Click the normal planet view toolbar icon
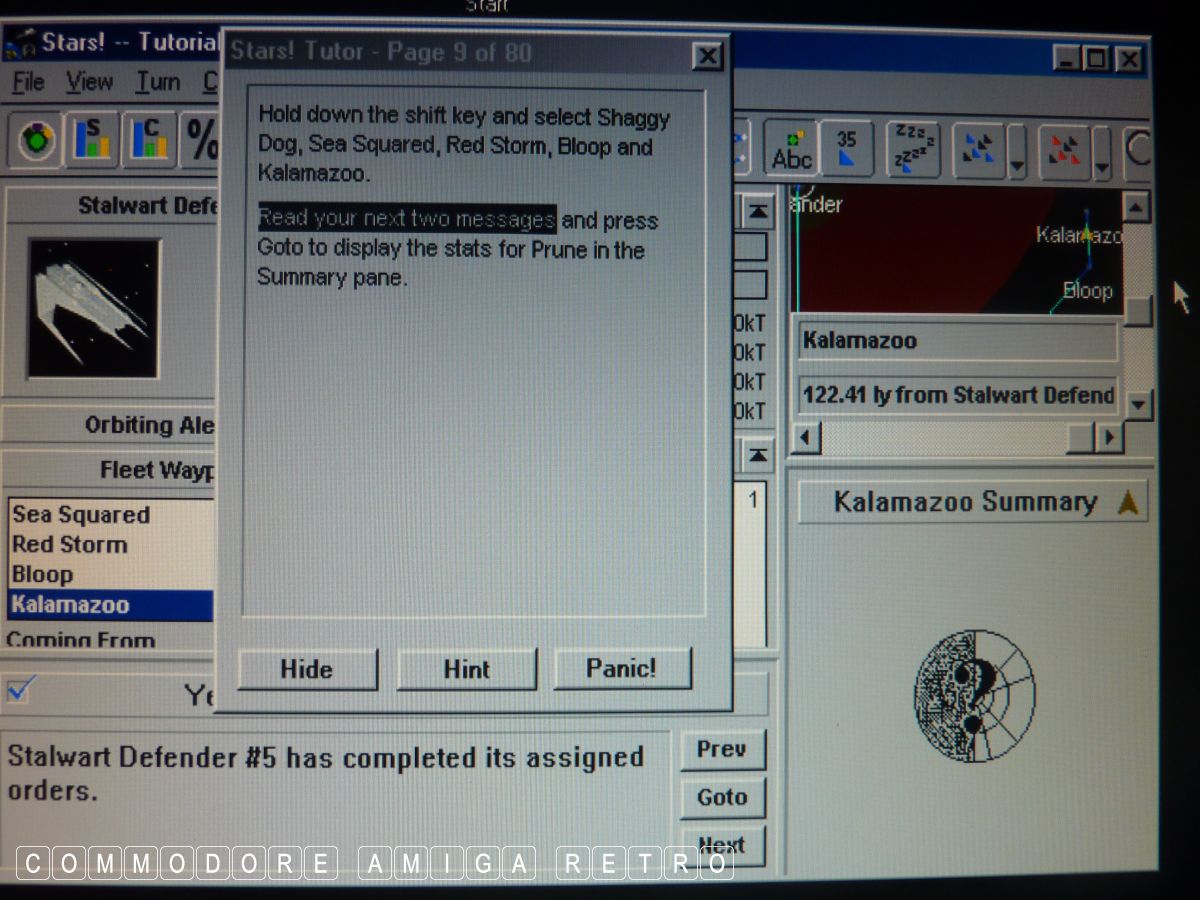 (x=38, y=141)
